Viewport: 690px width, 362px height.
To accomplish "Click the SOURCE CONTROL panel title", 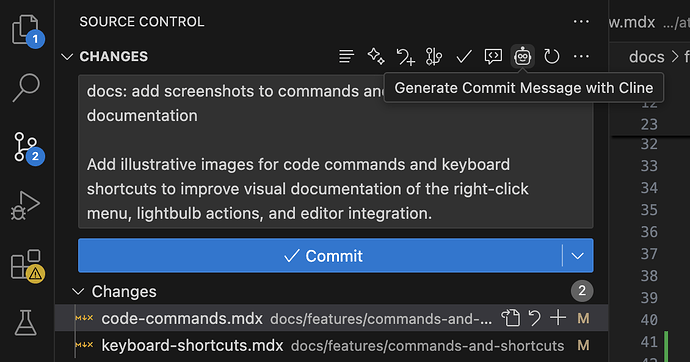I will 142,22.
